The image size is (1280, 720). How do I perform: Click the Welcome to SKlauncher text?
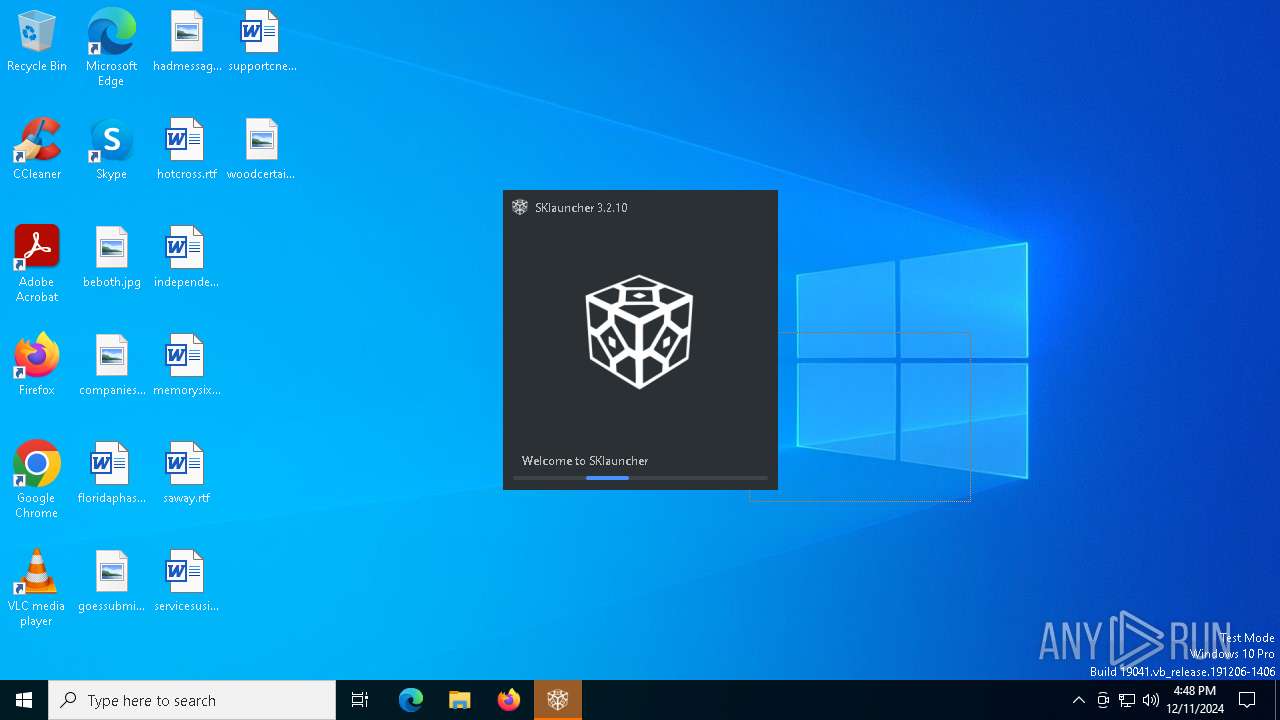point(585,461)
